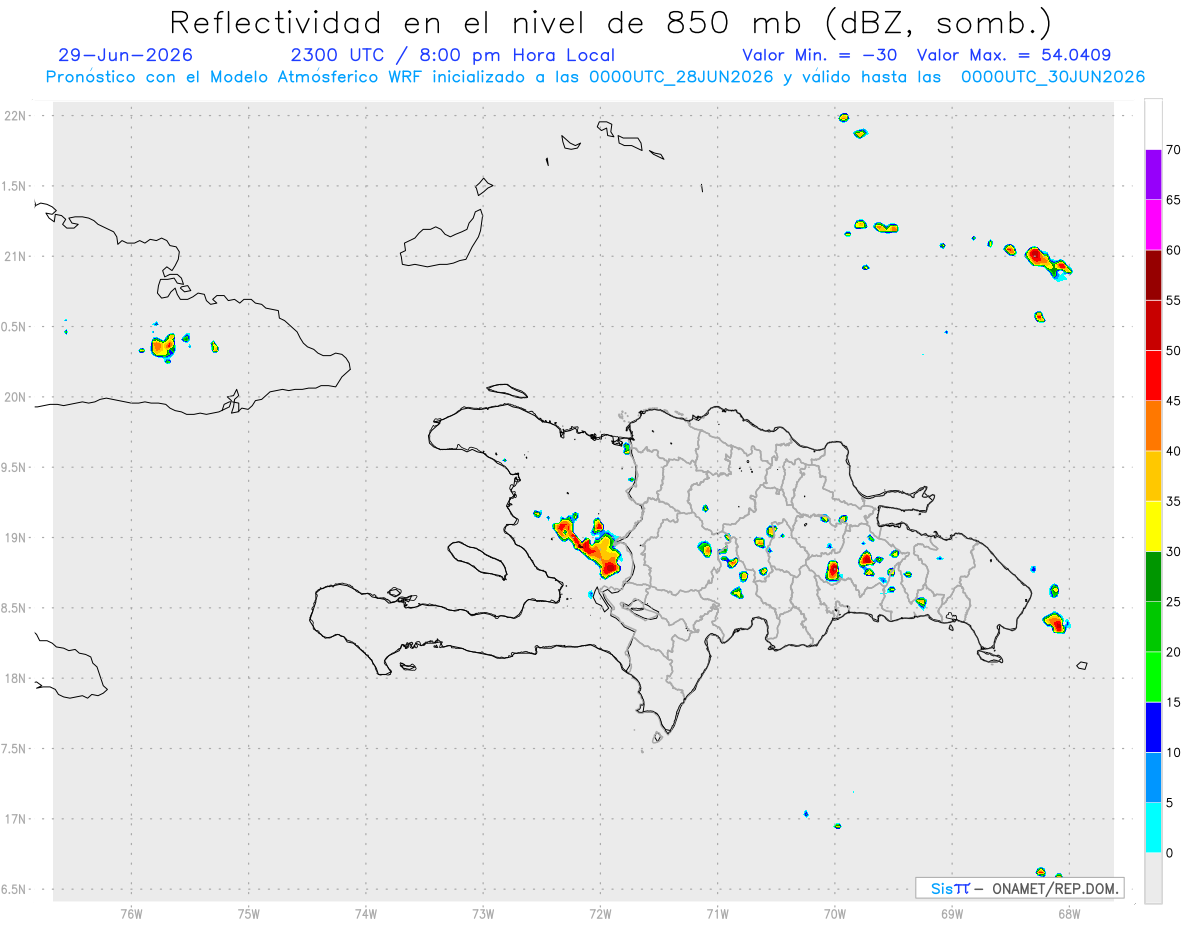Click the '68W' longitude axis label
Viewport: 1200px width, 927px height.
pyautogui.click(x=1069, y=914)
